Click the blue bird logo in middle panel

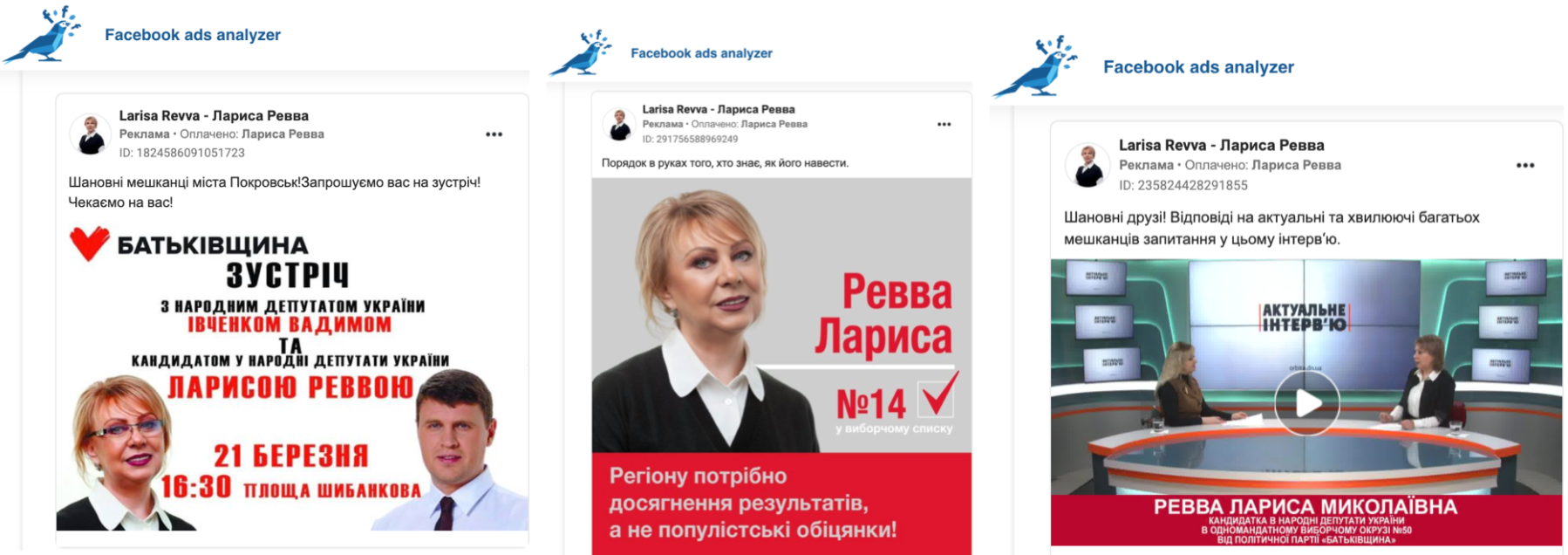tap(581, 52)
